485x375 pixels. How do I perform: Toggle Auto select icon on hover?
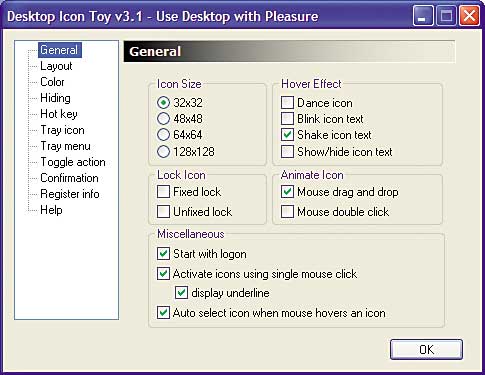click(x=163, y=313)
